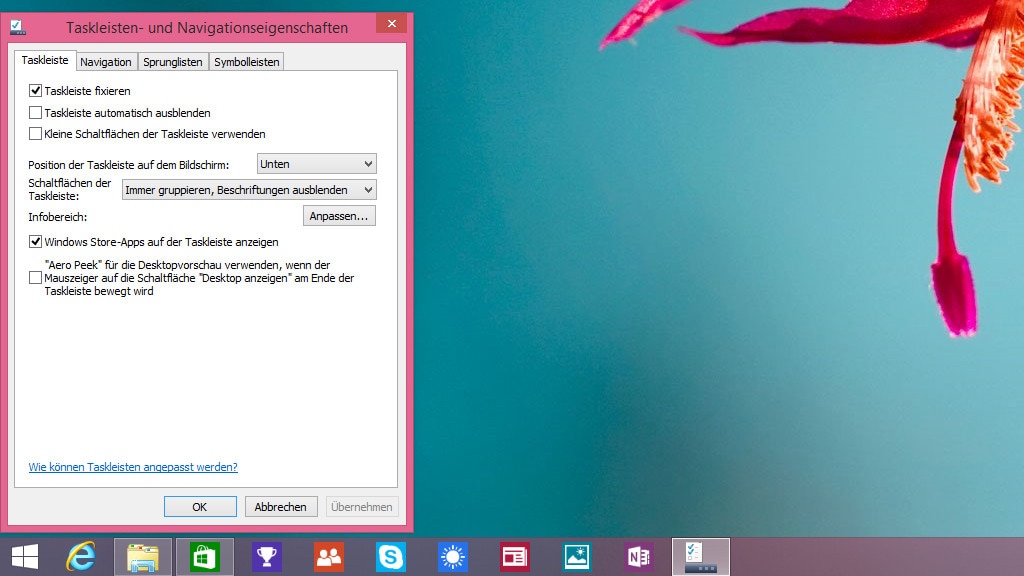Expand "Immer gruppieren, Beschriftungen ausblenden" dropdown
This screenshot has height=576, width=1024.
pos(248,190)
